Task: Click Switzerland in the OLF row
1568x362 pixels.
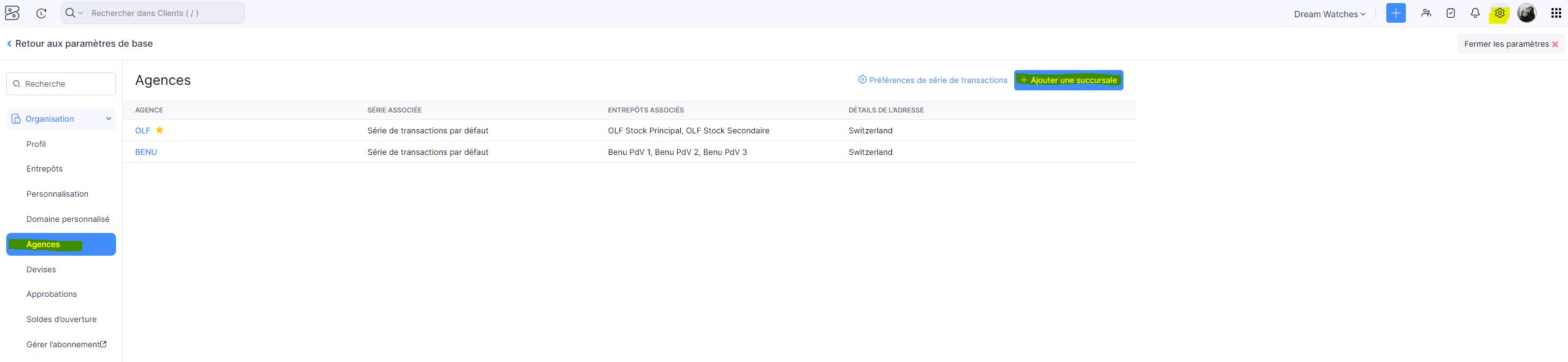Action: click(x=871, y=130)
